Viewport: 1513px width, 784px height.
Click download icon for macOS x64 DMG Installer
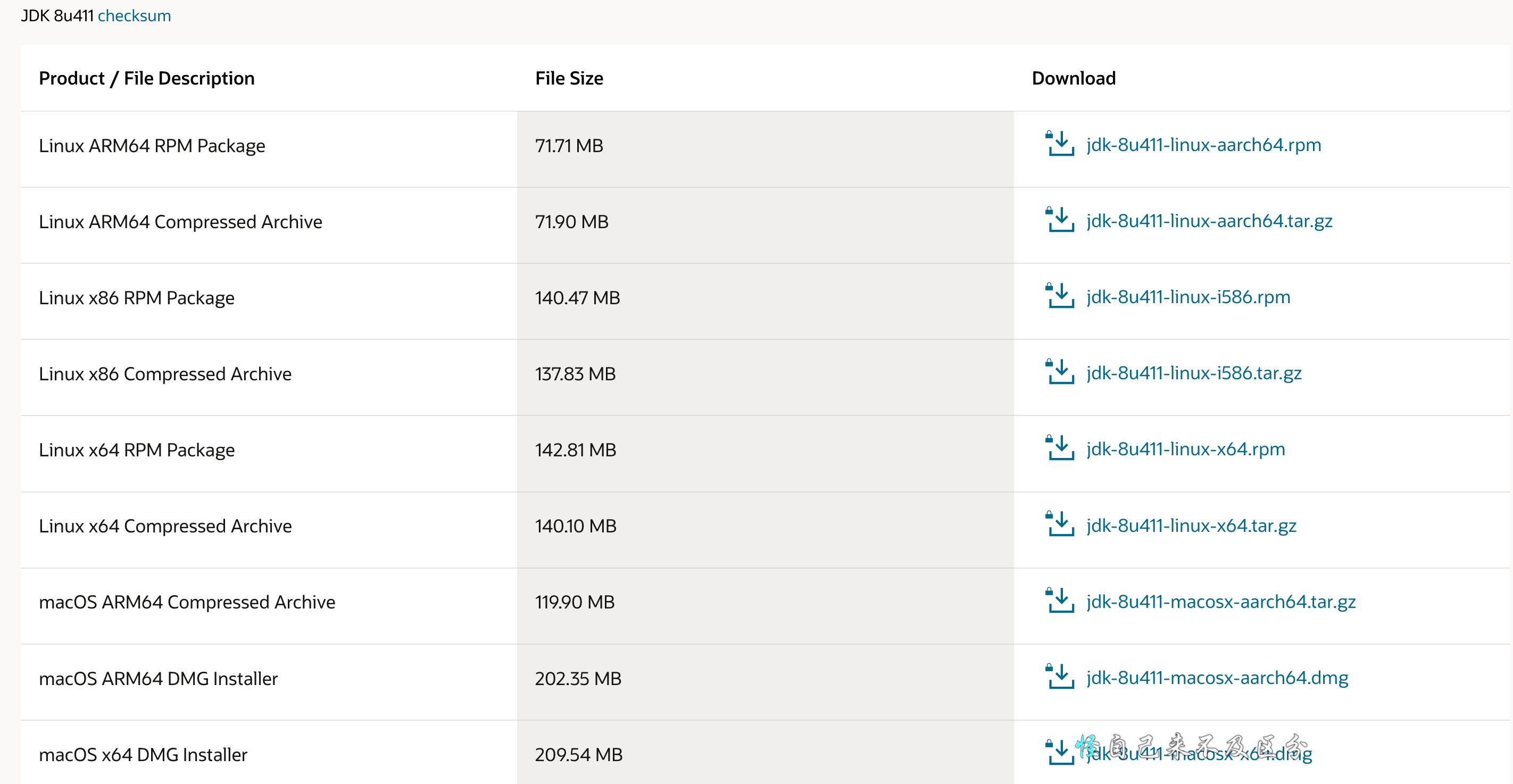click(1060, 752)
